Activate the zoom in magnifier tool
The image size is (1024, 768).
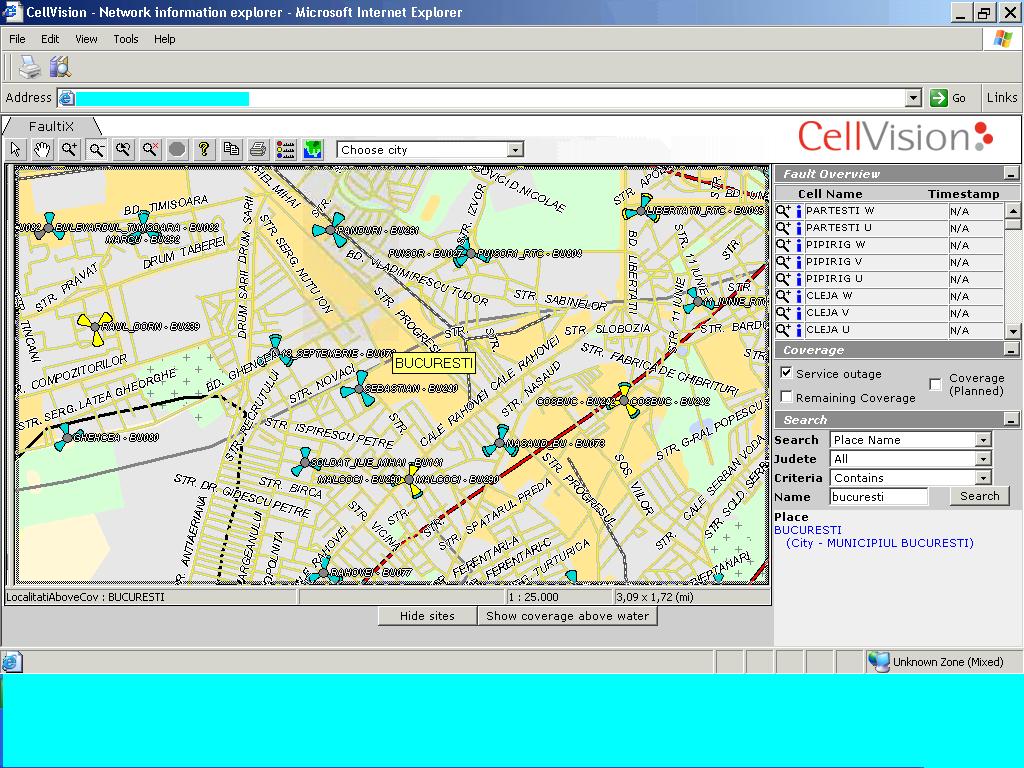69,150
